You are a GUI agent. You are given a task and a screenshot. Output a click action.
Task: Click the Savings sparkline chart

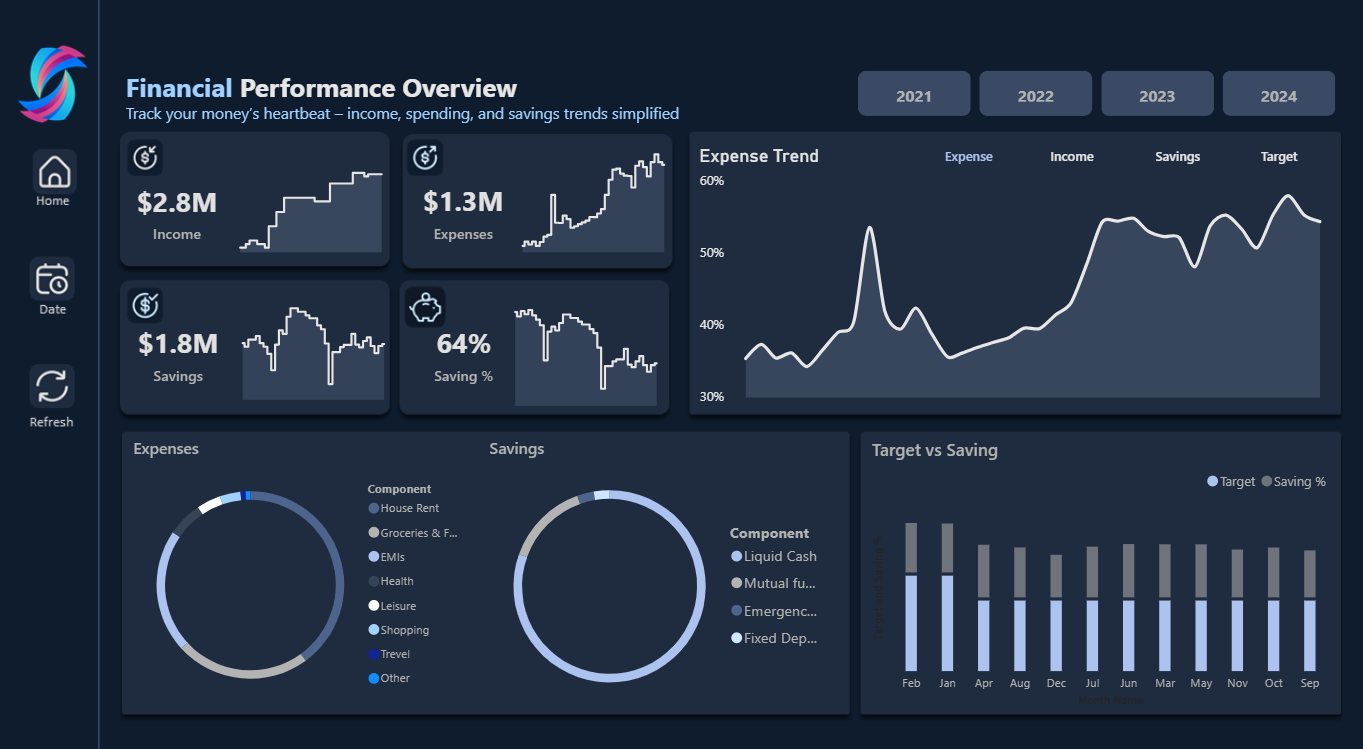(x=313, y=354)
